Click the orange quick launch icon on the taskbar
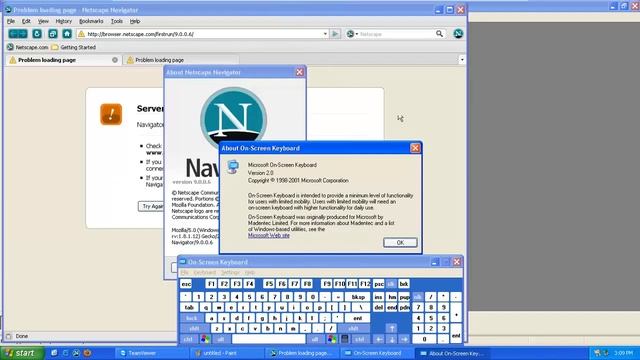 [x=87, y=353]
